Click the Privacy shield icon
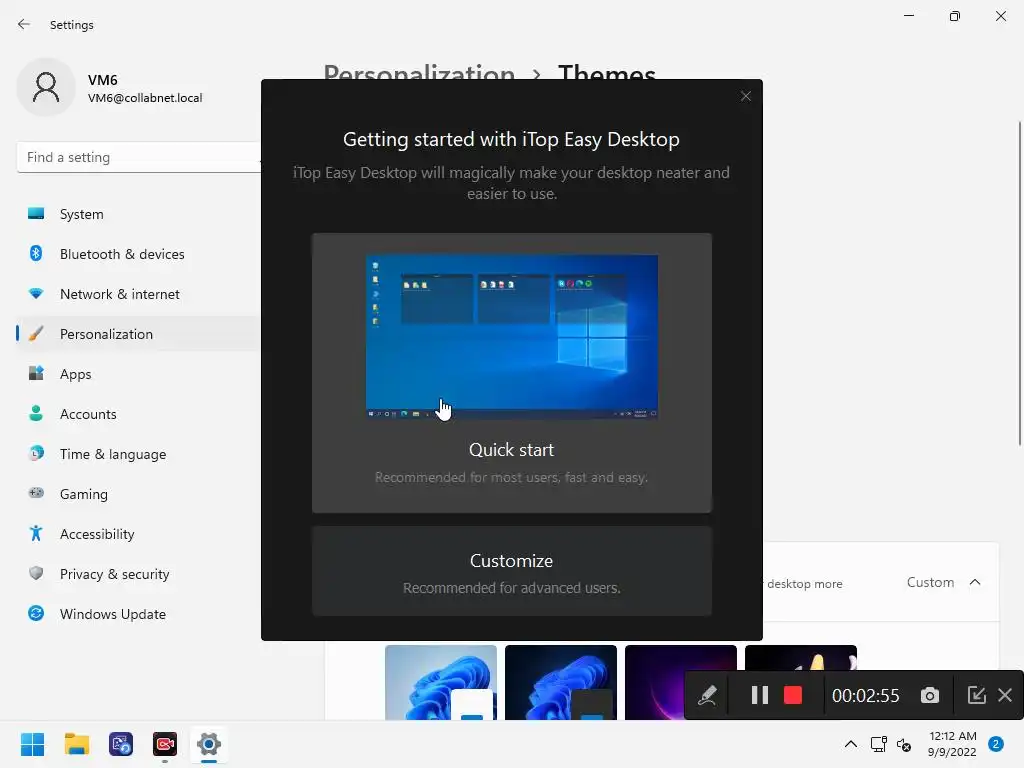The image size is (1024, 768). pos(36,573)
